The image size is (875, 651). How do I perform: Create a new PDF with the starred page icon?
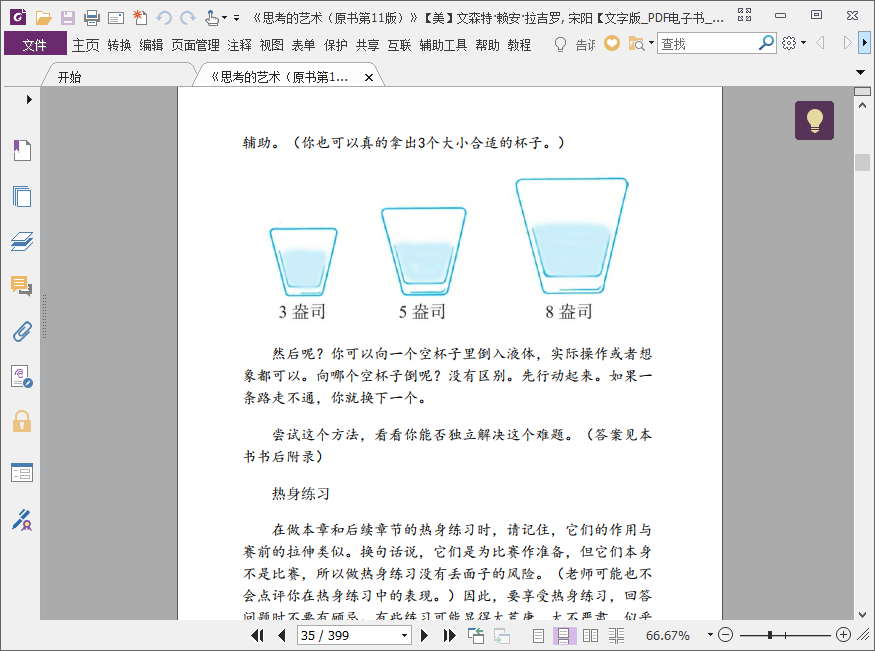[140, 18]
